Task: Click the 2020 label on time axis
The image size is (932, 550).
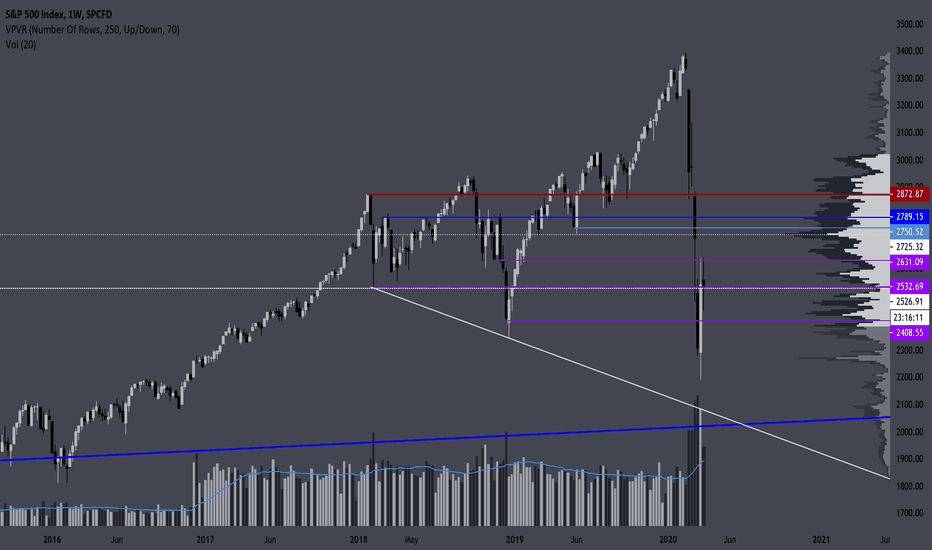Action: [x=669, y=540]
